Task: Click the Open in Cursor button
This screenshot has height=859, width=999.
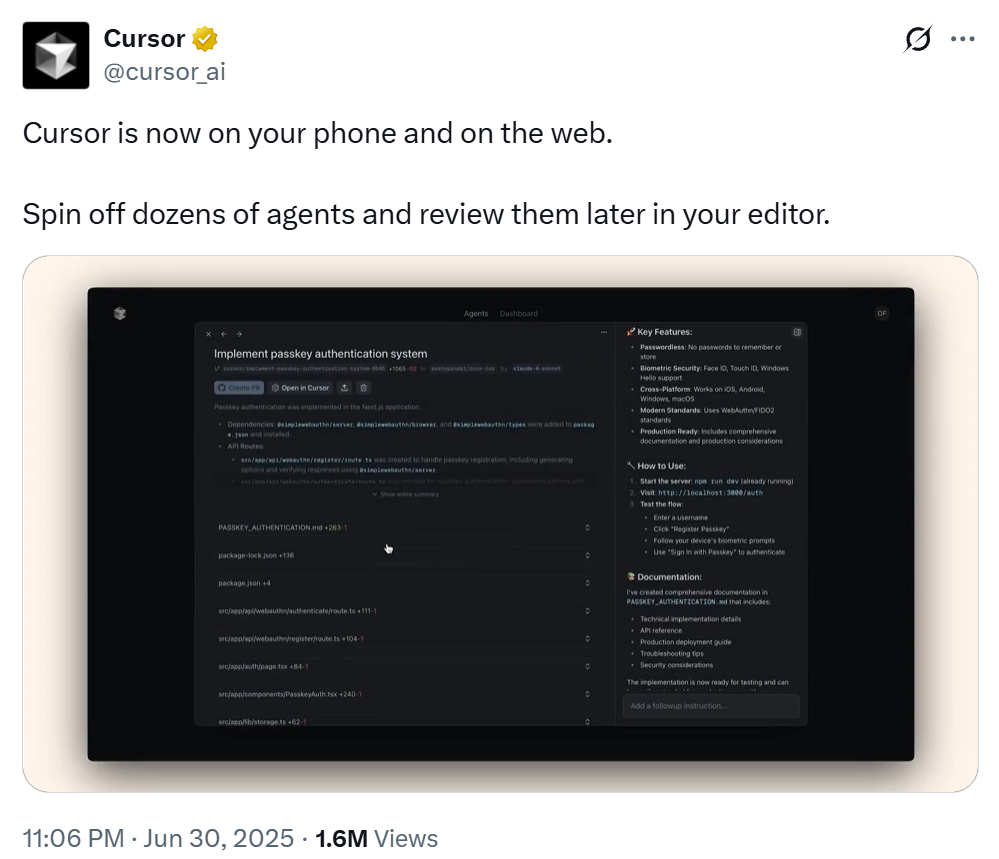Action: [x=300, y=387]
